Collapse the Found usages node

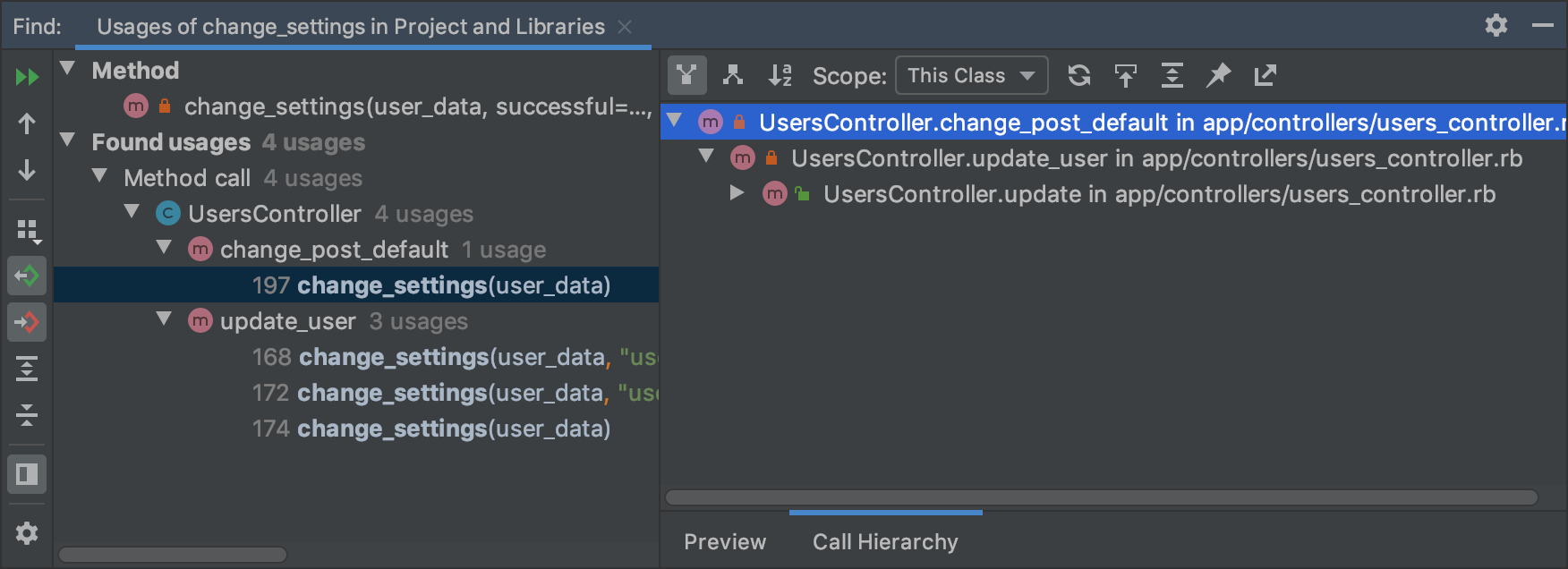click(x=67, y=140)
